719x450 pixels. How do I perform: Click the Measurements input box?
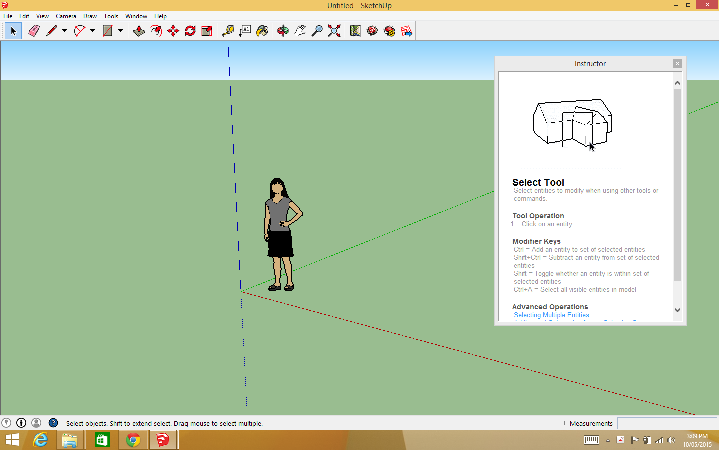click(x=665, y=423)
